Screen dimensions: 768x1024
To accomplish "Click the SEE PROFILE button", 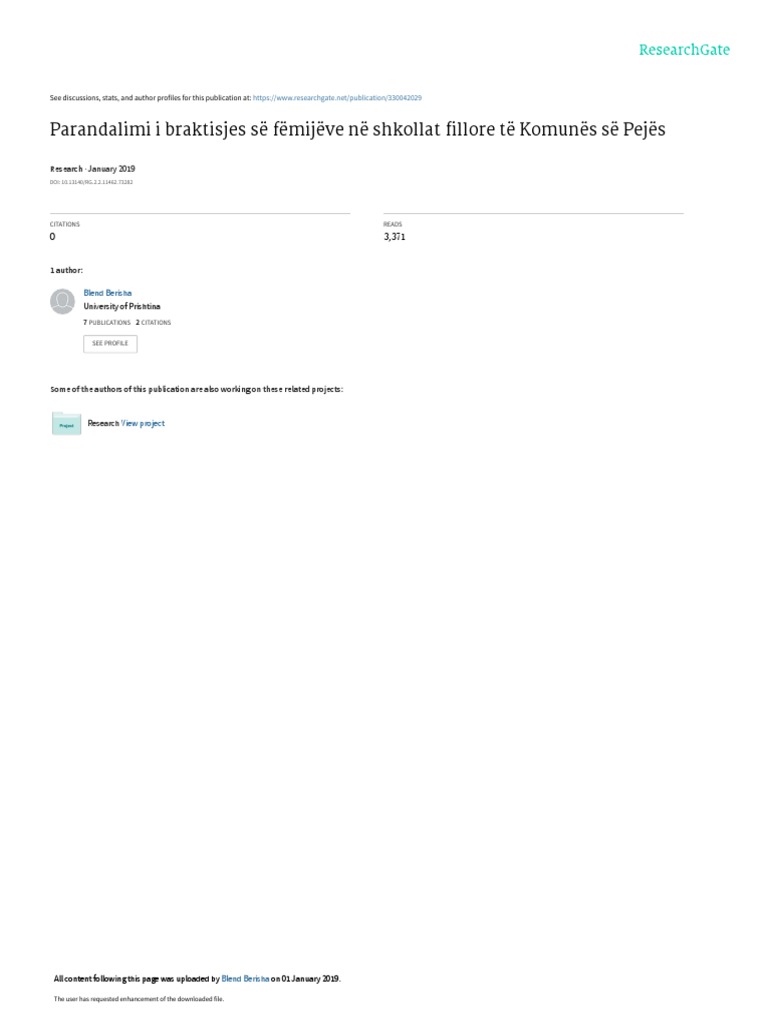I will (x=110, y=344).
